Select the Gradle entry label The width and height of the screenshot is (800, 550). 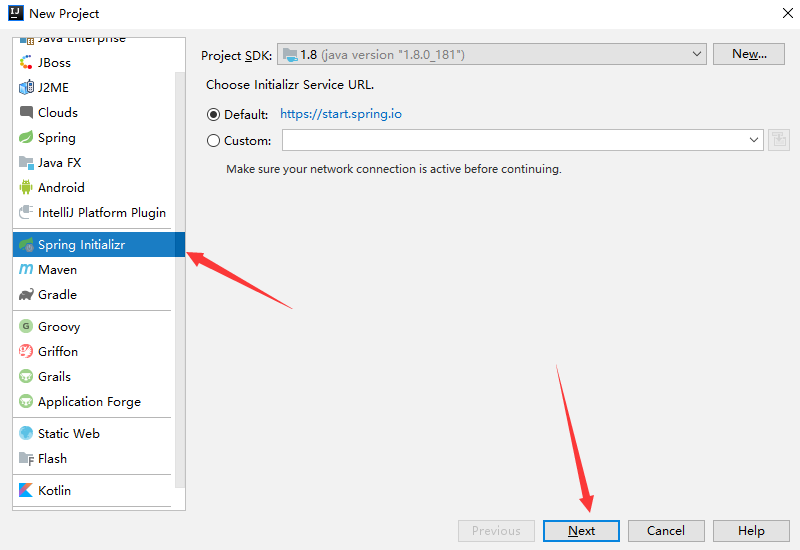[x=58, y=295]
